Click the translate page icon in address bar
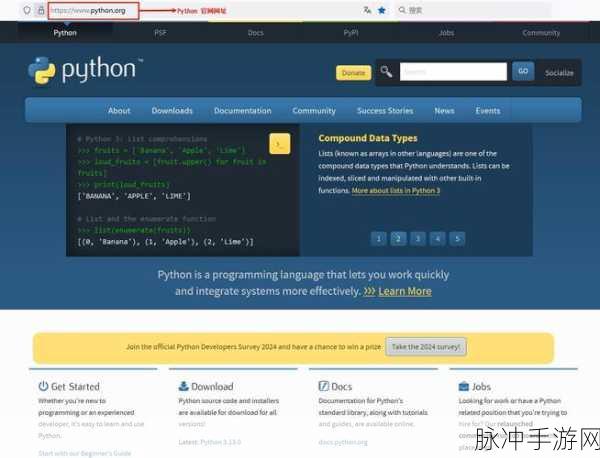The image size is (600, 458). pos(367,10)
